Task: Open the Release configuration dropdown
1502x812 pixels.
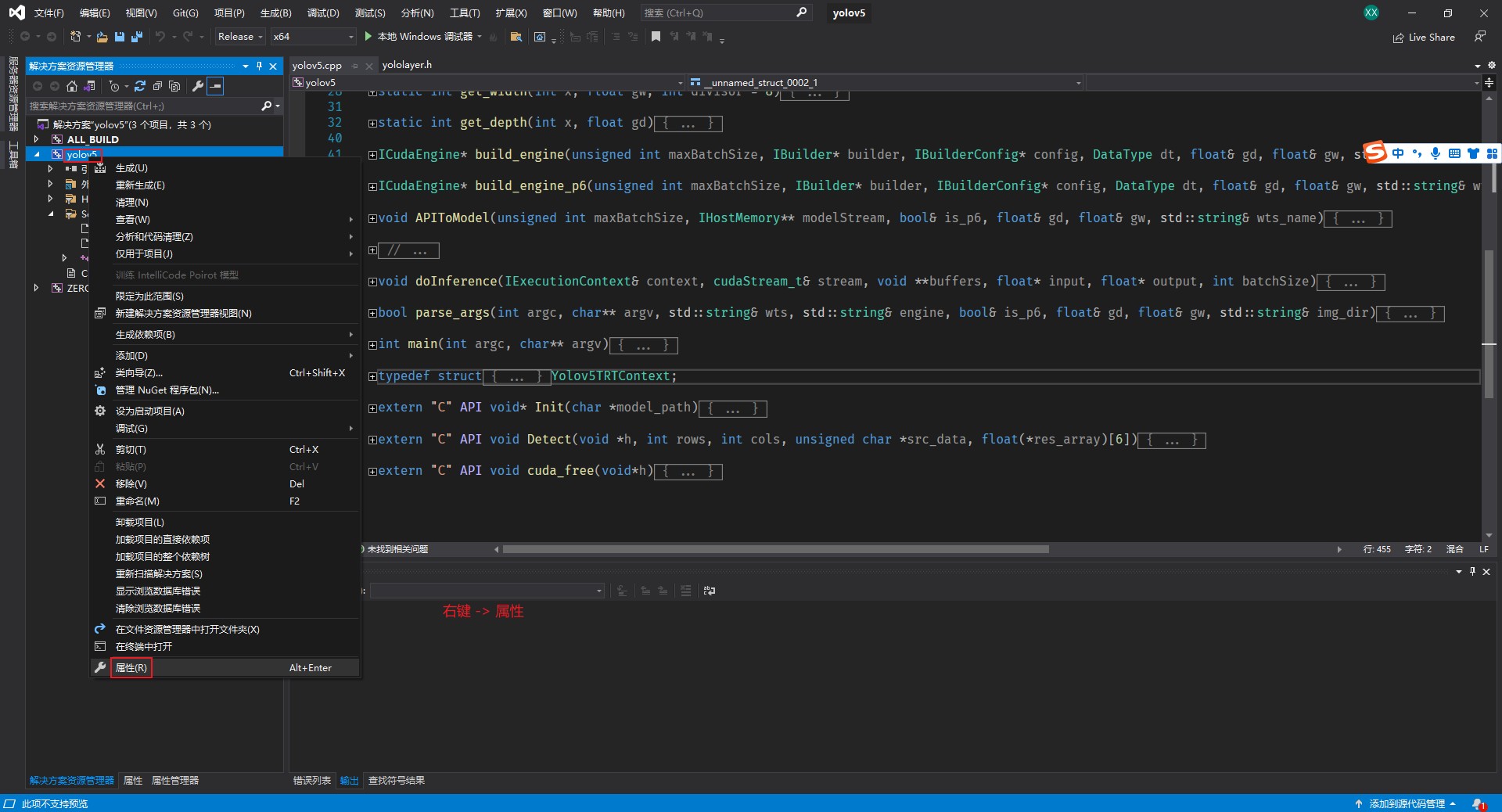Action: 239,37
